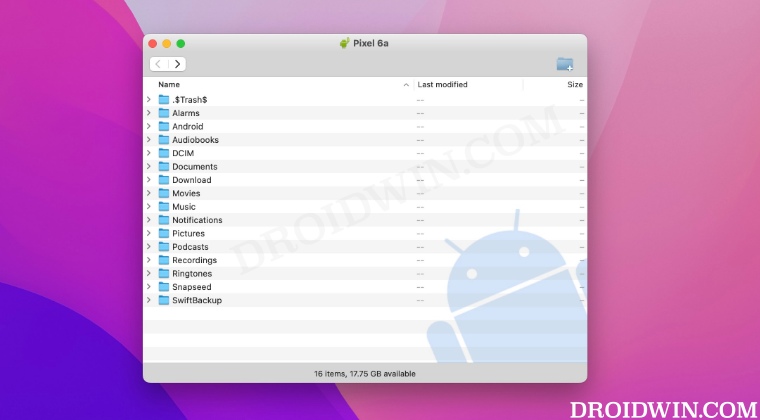760x420 pixels.
Task: Expand the DCIM folder
Action: 149,153
